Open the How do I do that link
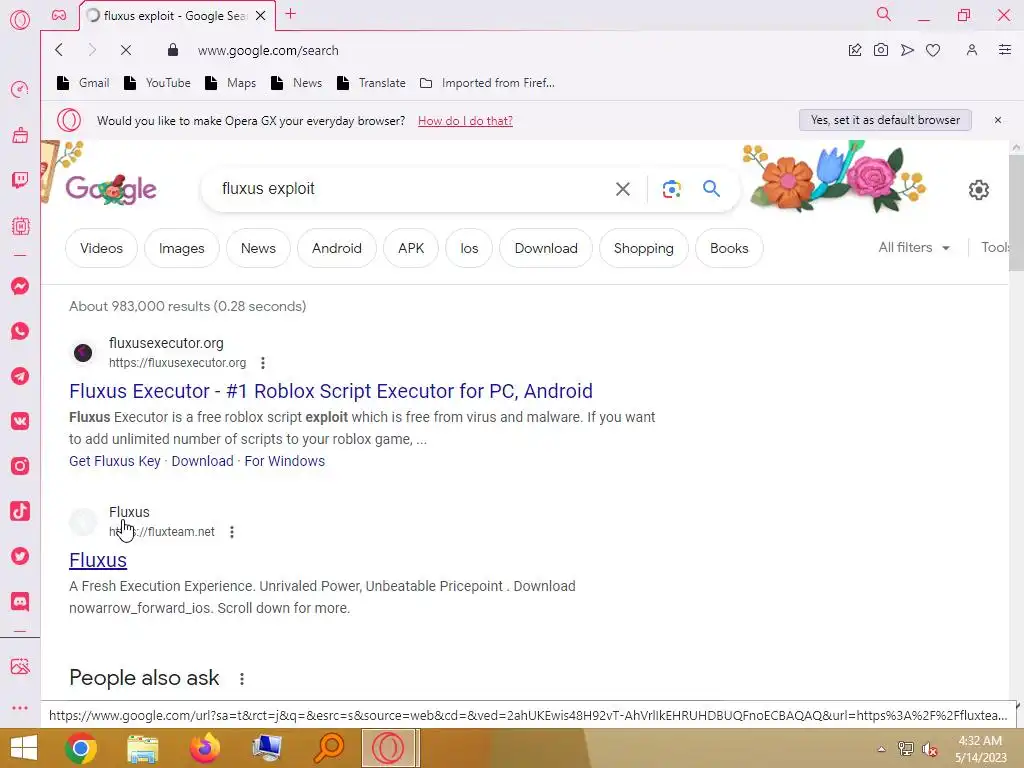This screenshot has height=768, width=1024. pos(465,121)
